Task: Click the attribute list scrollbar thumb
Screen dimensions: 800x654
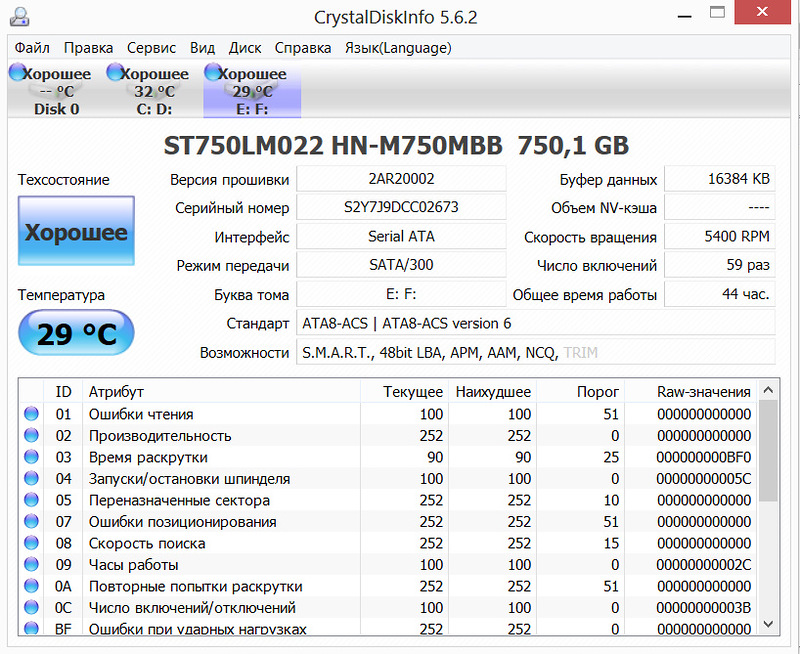Action: click(768, 450)
